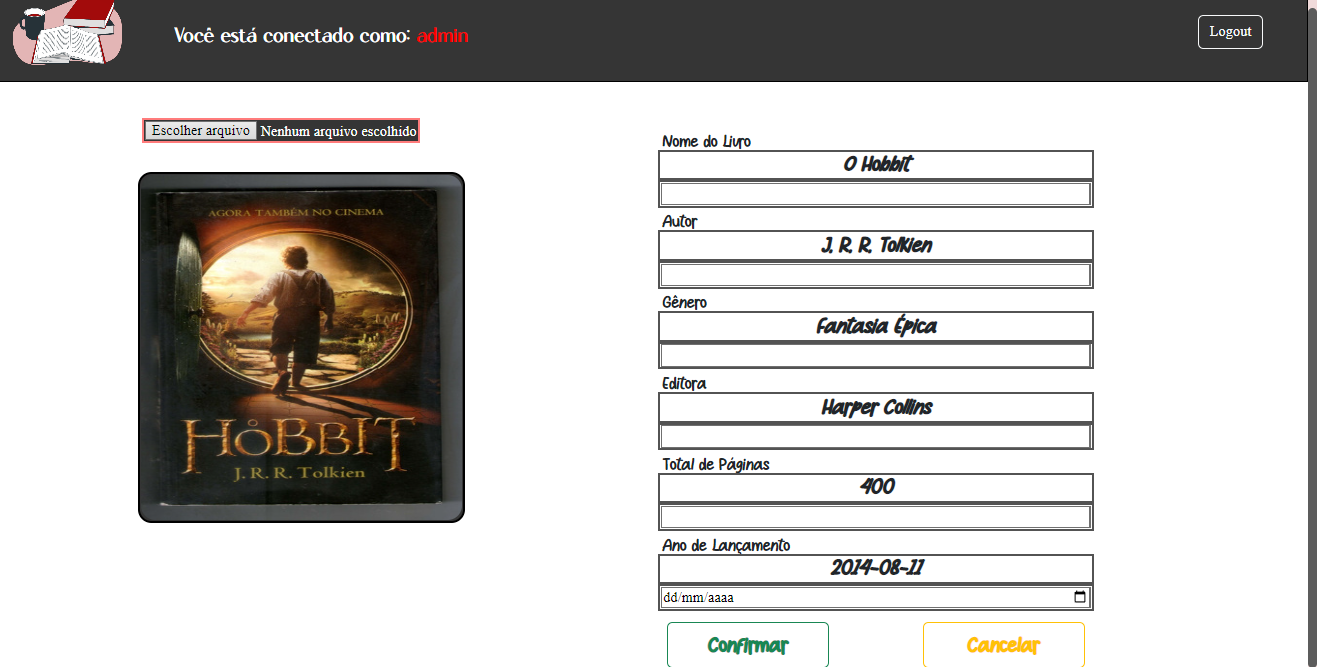The image size is (1317, 667).
Task: Focus the new Gênero input field
Action: (x=876, y=356)
